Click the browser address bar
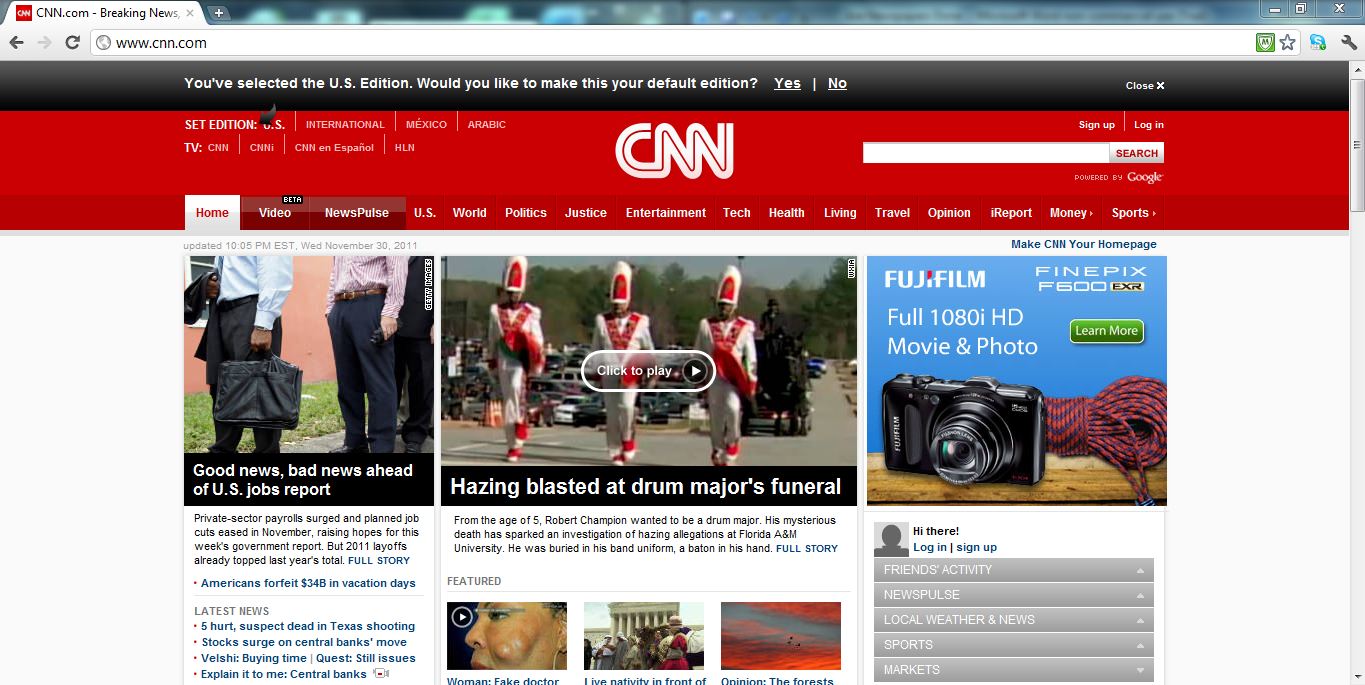The height and width of the screenshot is (685, 1365). (x=670, y=43)
